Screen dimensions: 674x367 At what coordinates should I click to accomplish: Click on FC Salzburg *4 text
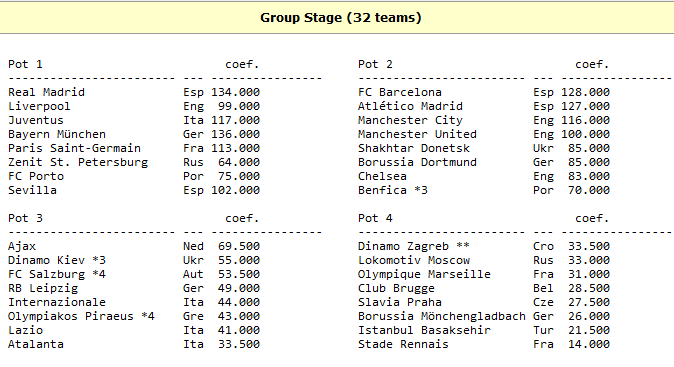click(x=57, y=274)
